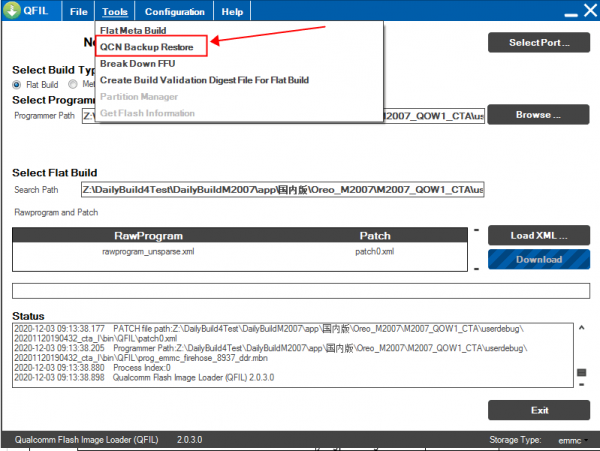Select Break Down FFU menu entry
600x451 pixels.
pyautogui.click(x=137, y=63)
